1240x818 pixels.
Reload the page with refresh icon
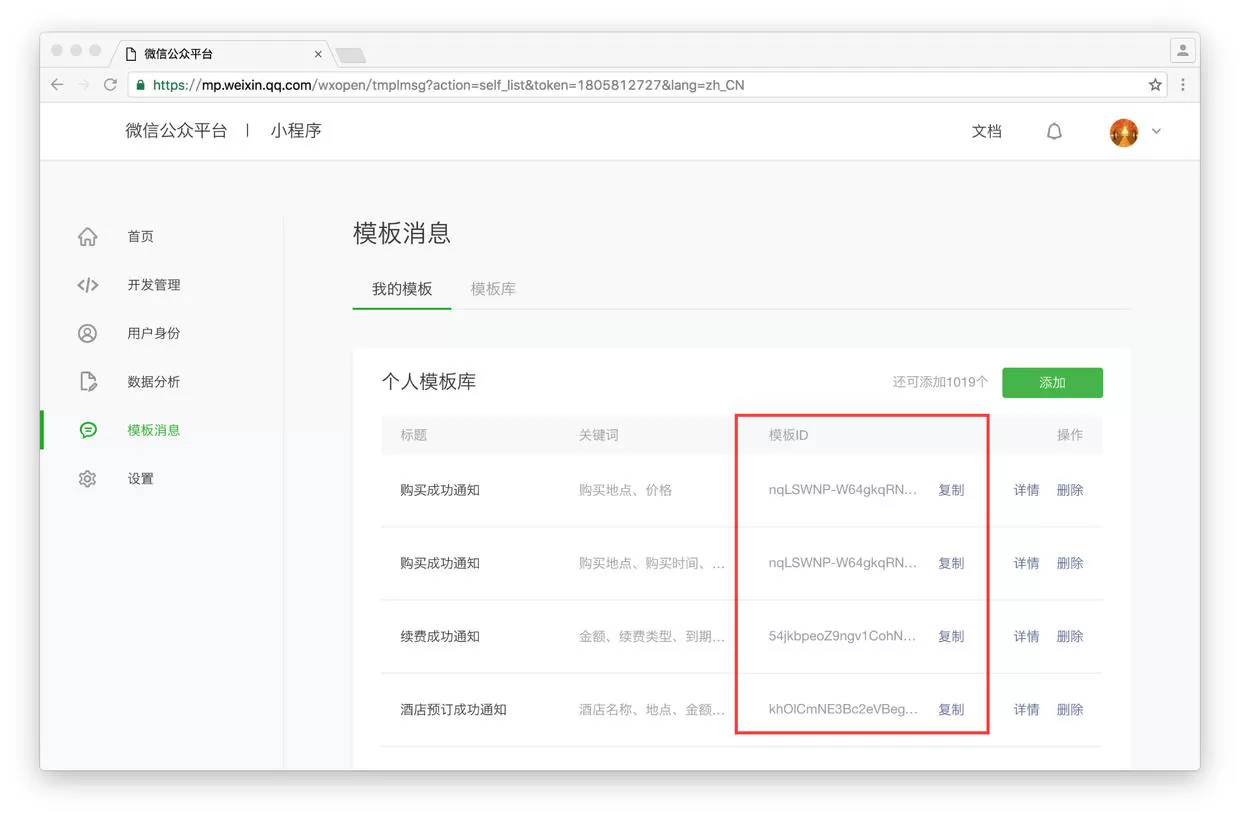pyautogui.click(x=110, y=85)
